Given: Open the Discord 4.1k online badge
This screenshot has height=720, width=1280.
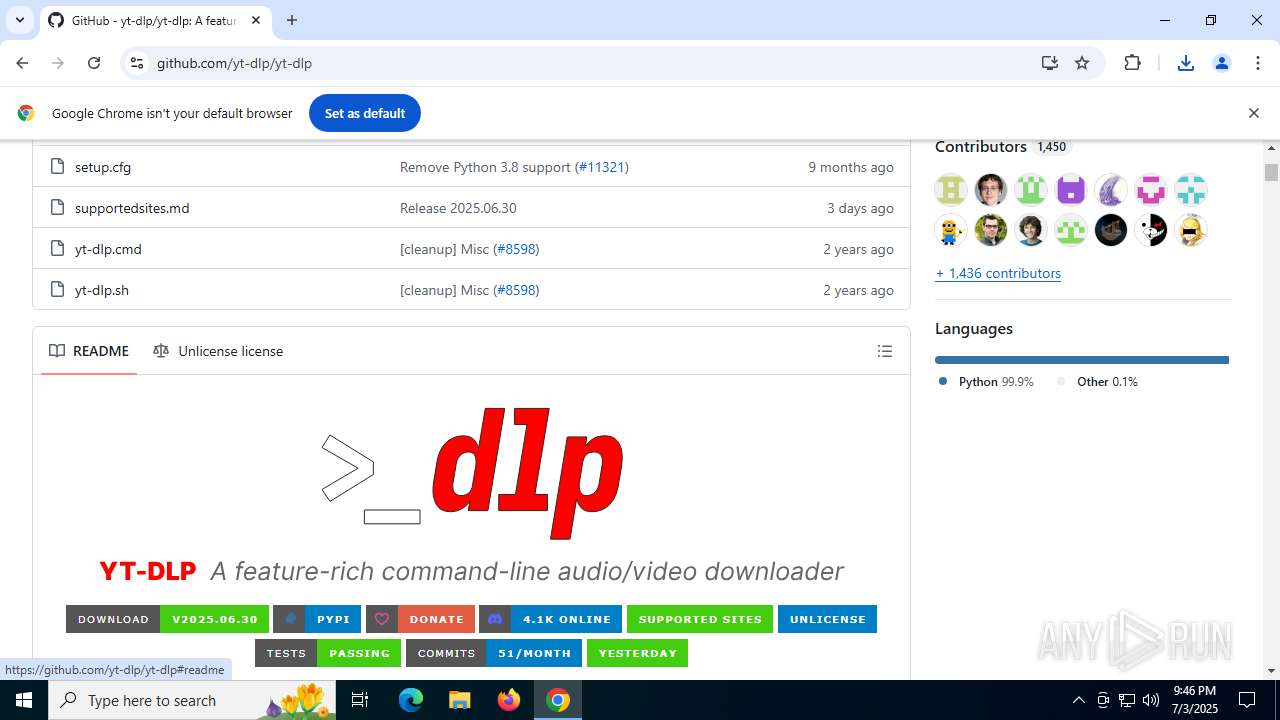Looking at the screenshot, I should [550, 619].
